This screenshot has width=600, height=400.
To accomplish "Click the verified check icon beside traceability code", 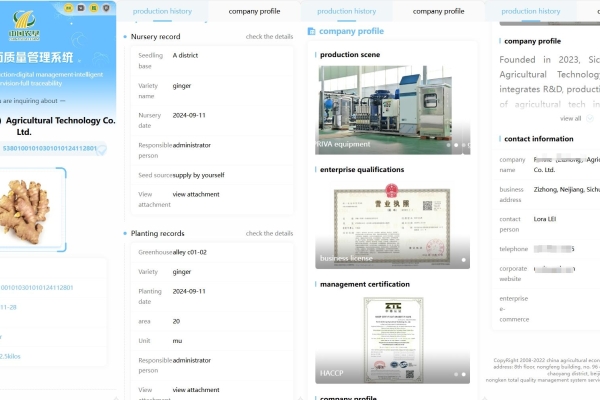I will [101, 150].
